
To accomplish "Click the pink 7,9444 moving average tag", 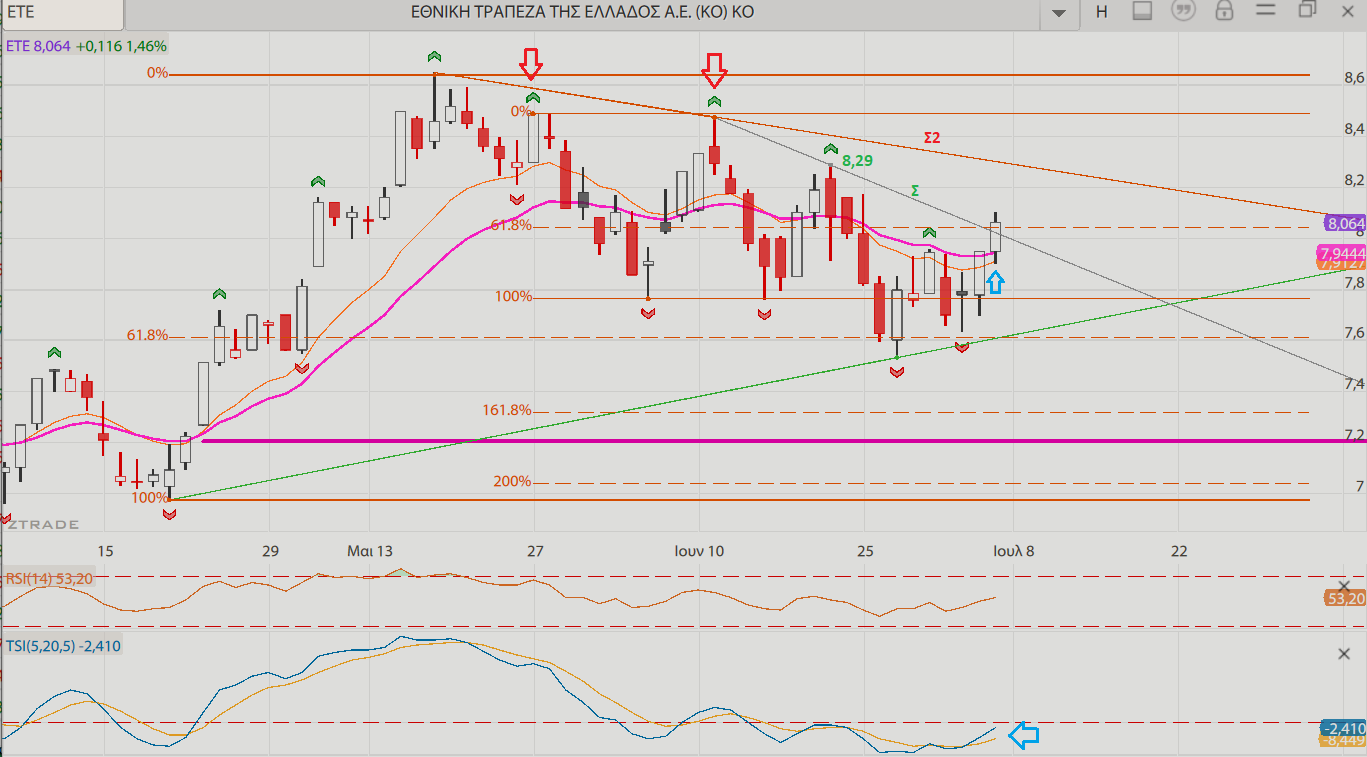I will coord(1342,253).
